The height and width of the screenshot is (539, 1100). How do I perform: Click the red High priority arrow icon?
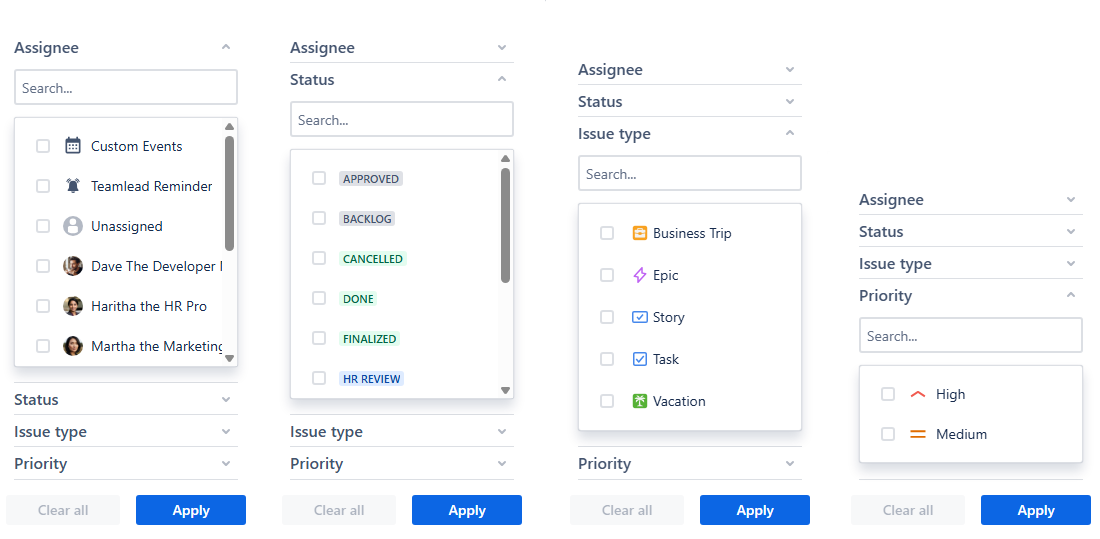coord(918,394)
